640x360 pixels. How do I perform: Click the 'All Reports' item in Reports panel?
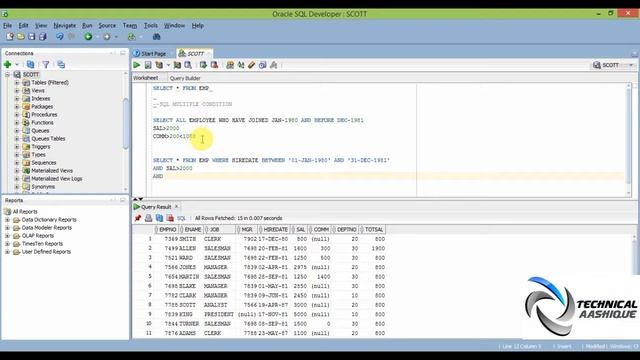pyautogui.click(x=25, y=211)
